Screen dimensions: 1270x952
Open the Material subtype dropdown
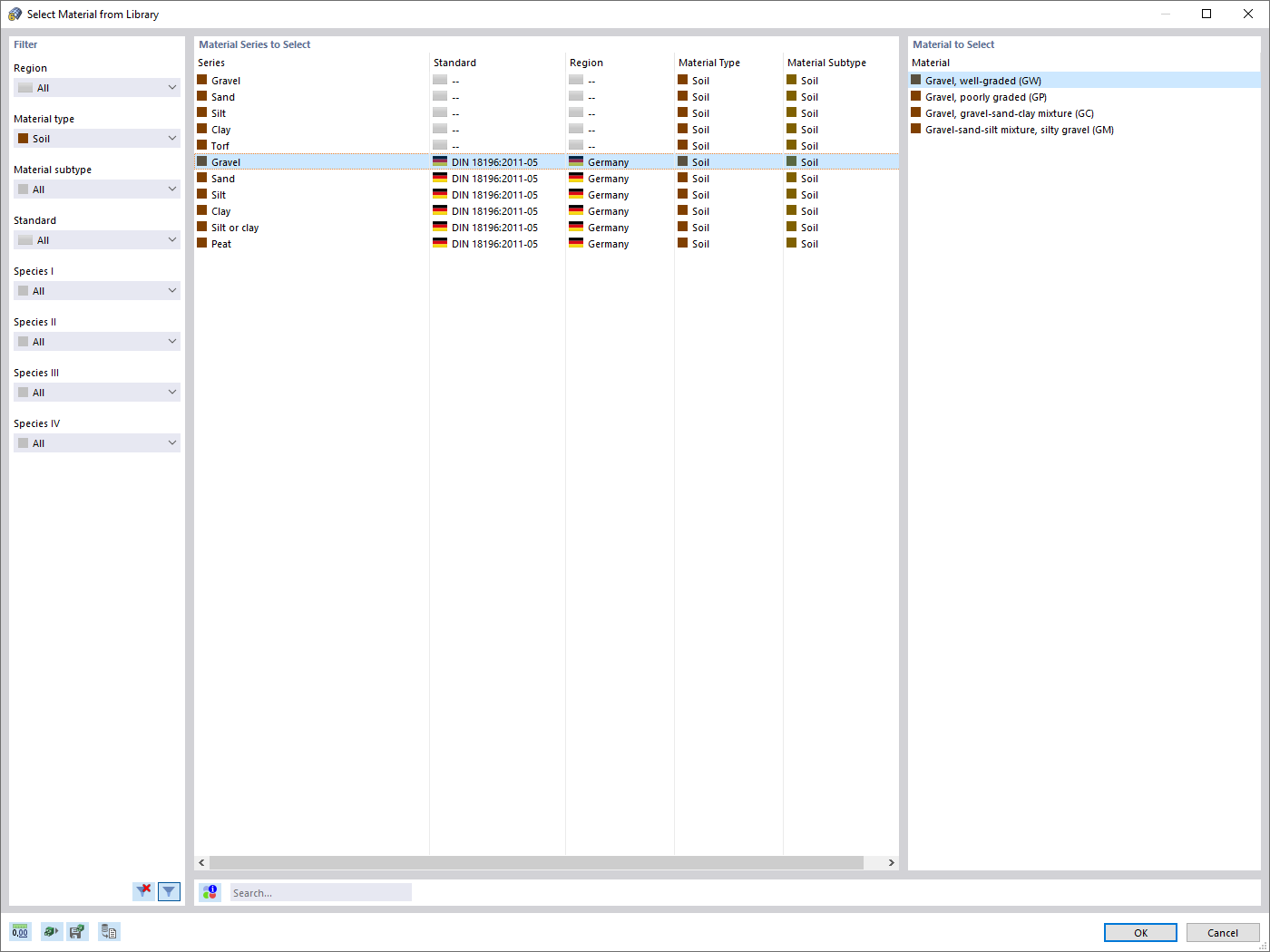pyautogui.click(x=97, y=189)
